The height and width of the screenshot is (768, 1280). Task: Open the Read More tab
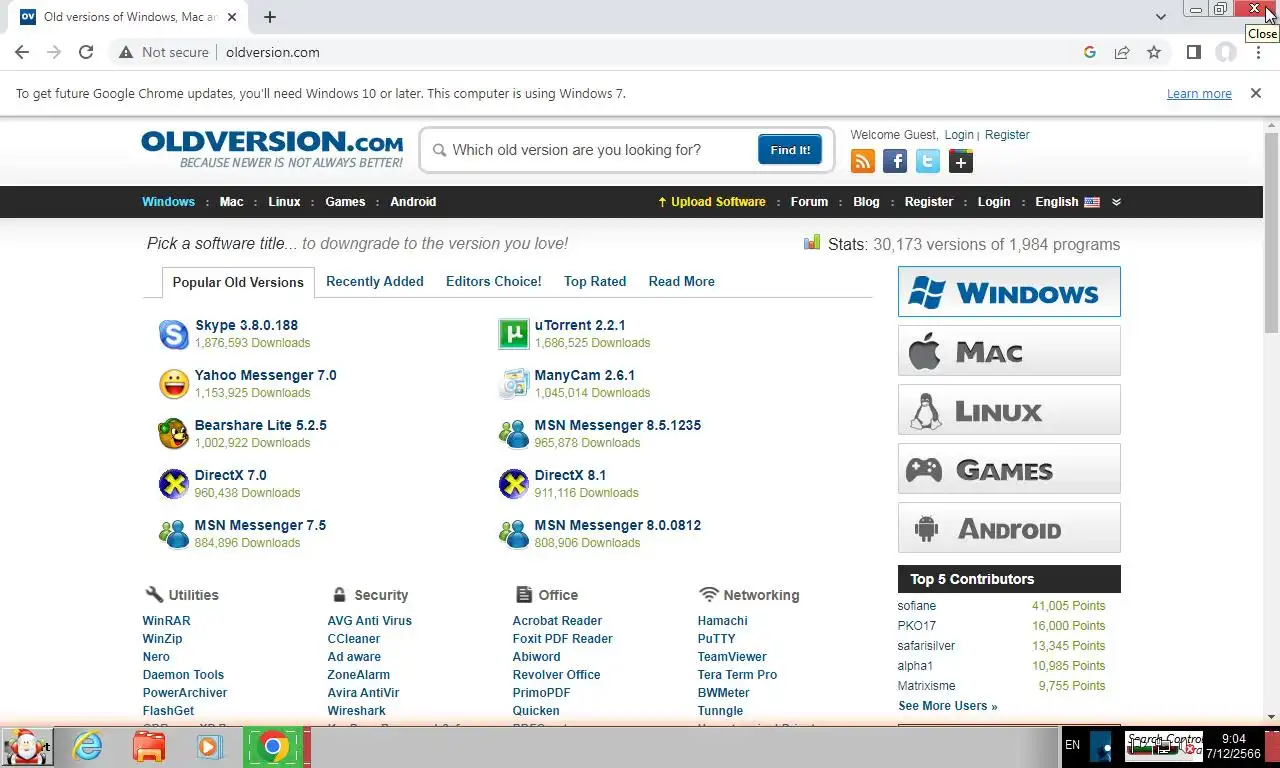coord(682,281)
